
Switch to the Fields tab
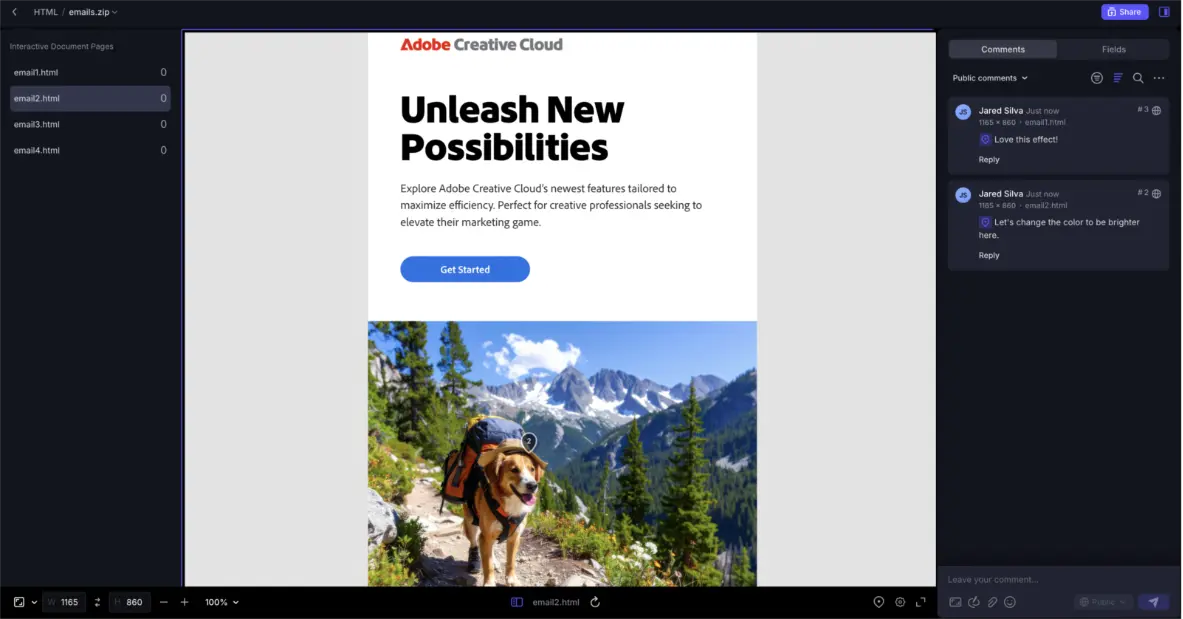(1113, 48)
